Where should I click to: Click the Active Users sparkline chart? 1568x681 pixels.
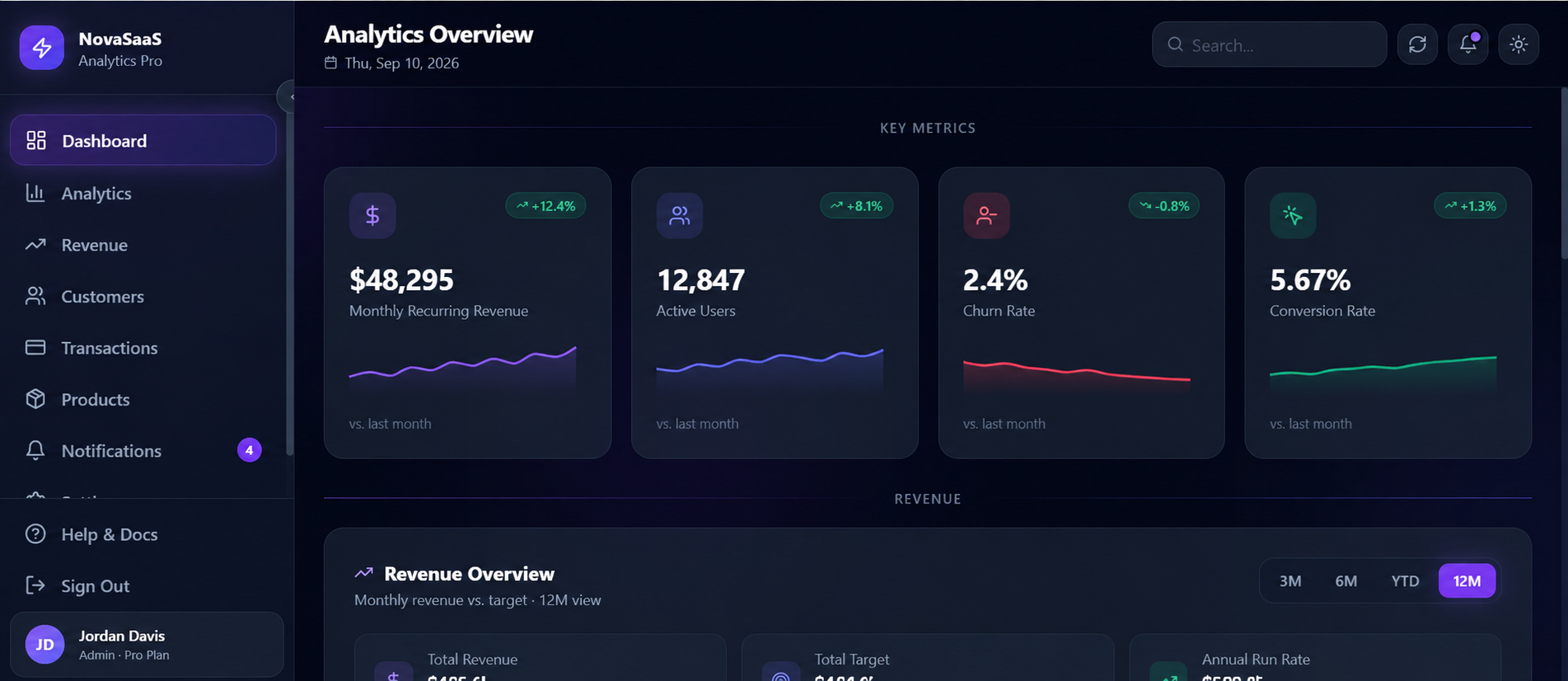click(x=770, y=371)
